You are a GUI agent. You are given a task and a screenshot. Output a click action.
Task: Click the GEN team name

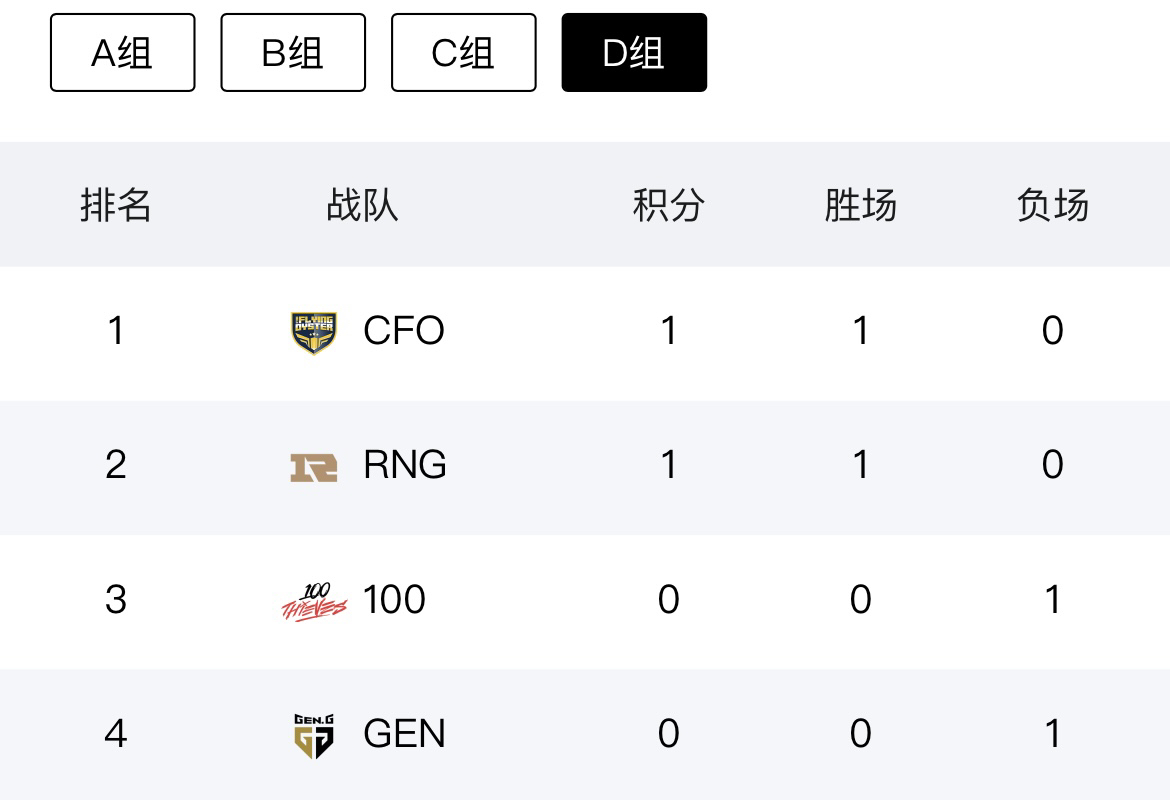[404, 734]
